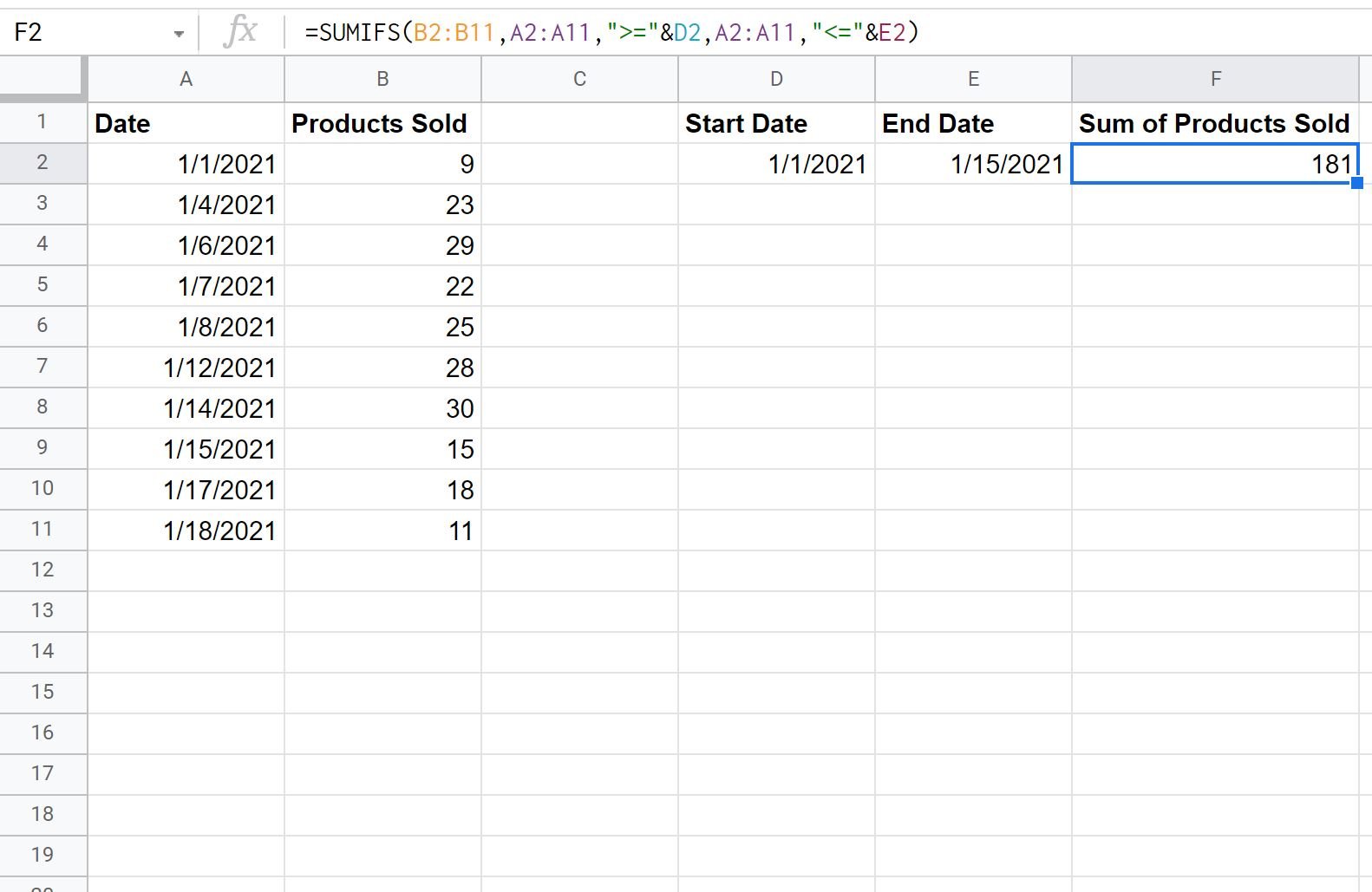Image resolution: width=1372 pixels, height=892 pixels.
Task: Select row 1 header
Action: (x=43, y=122)
